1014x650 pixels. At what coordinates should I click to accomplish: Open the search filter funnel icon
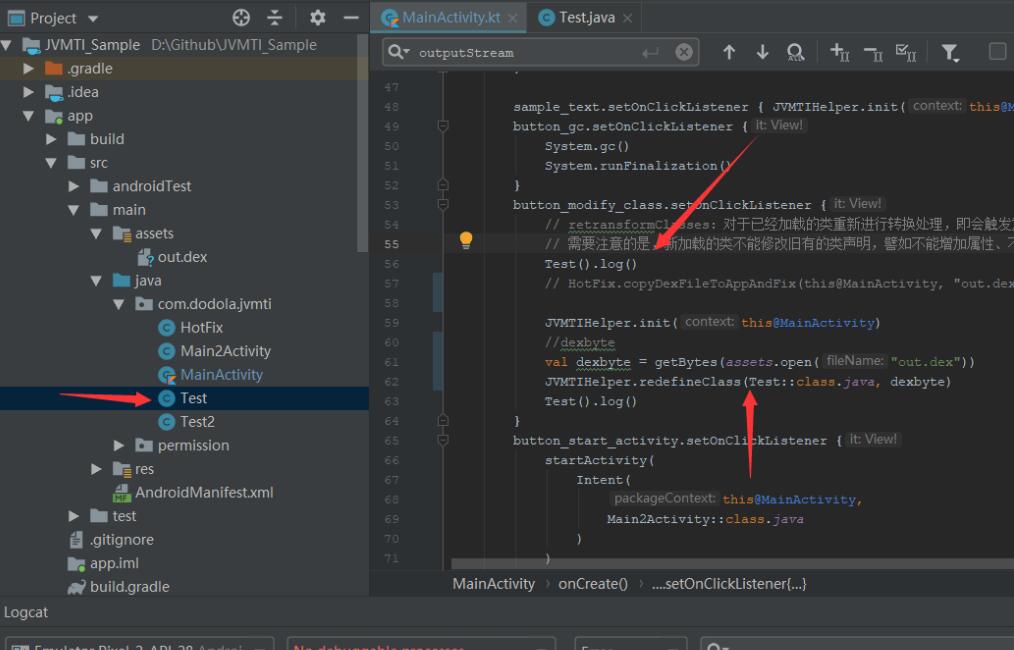(950, 52)
